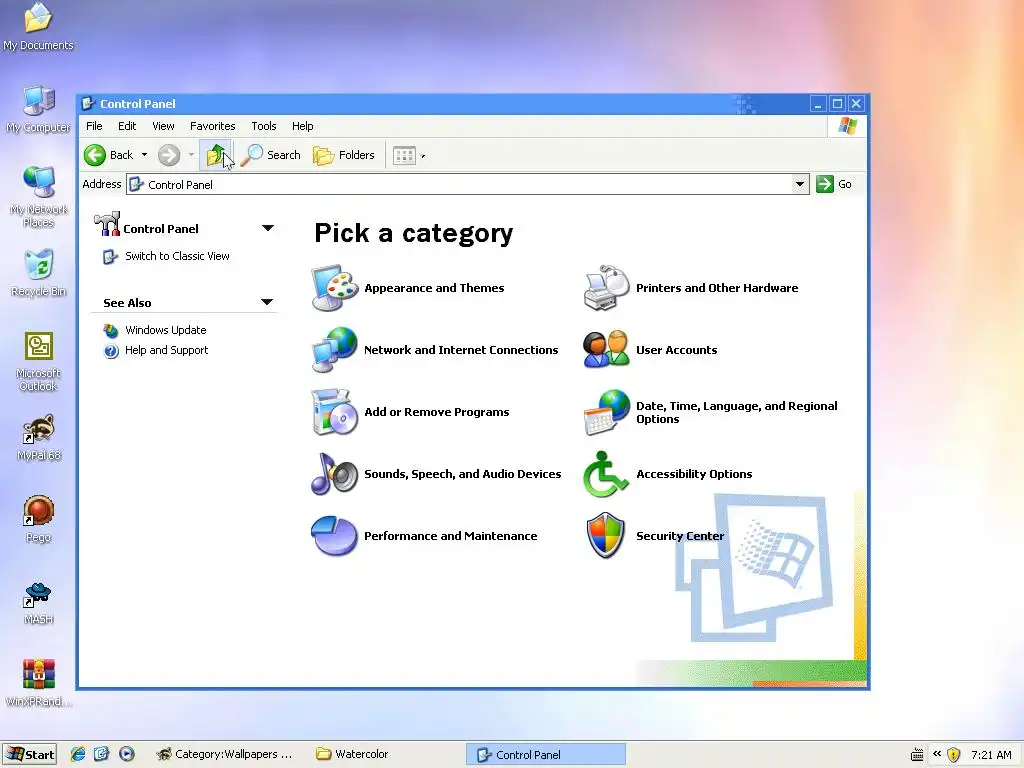Open Help and Support link

[167, 350]
